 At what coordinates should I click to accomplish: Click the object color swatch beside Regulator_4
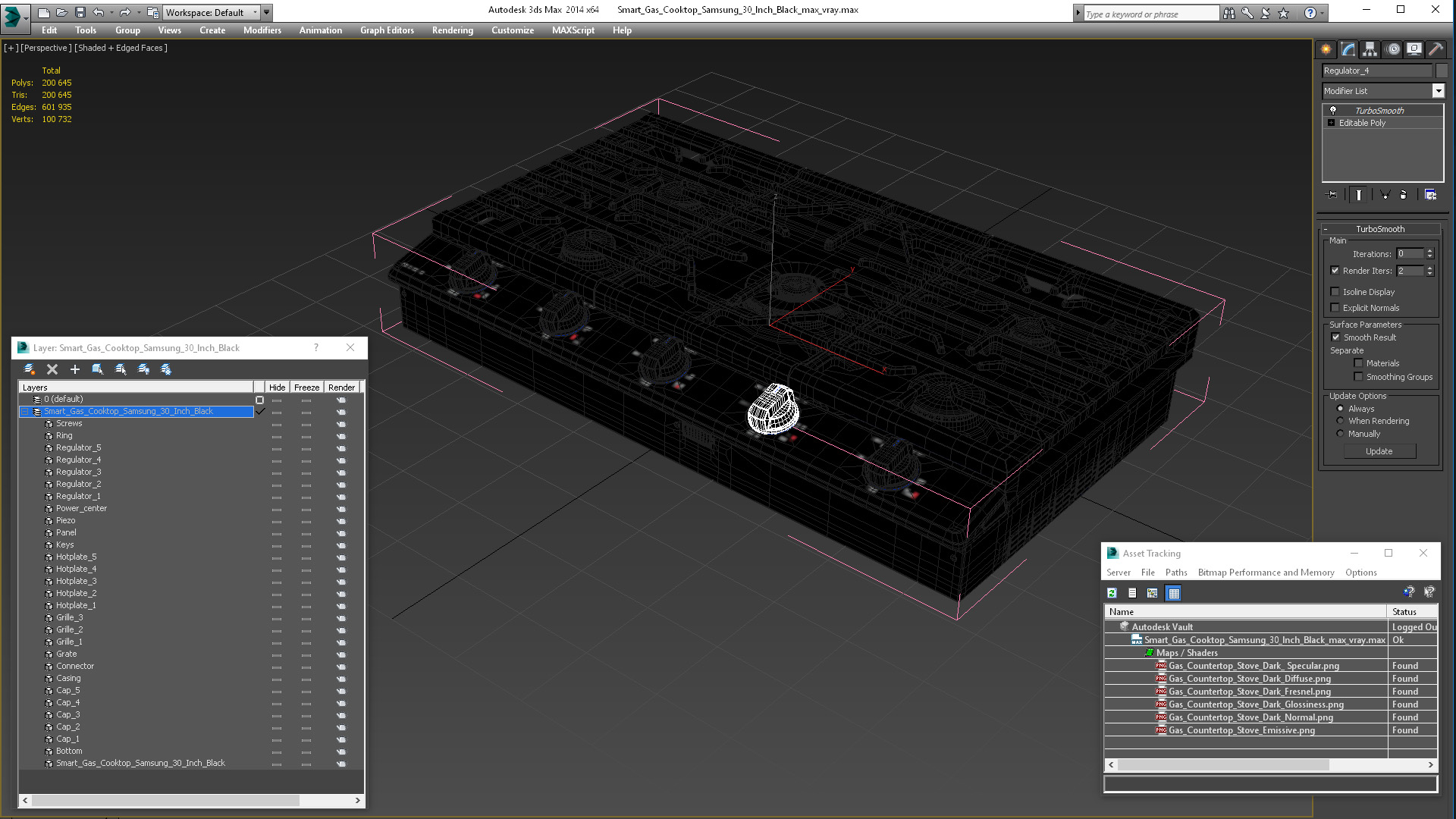pos(1442,71)
